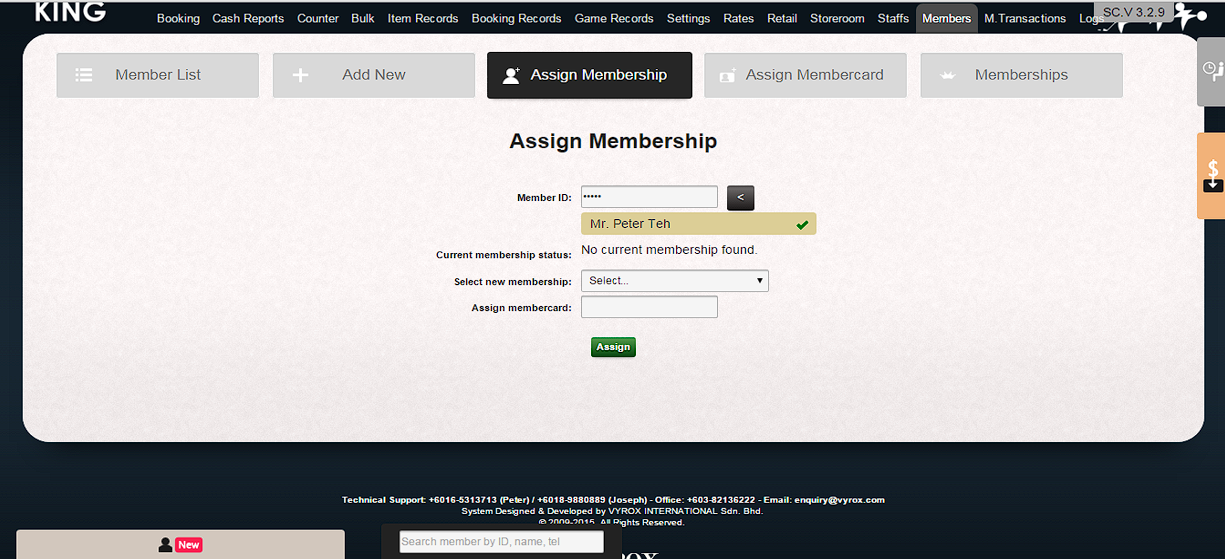Viewport: 1225px width, 559px height.
Task: Open the Storeroom menu
Action: 837,18
